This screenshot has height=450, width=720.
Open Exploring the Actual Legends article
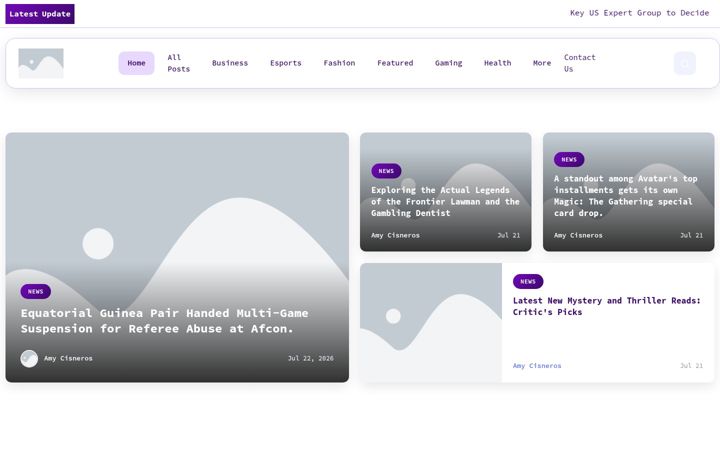coord(445,202)
